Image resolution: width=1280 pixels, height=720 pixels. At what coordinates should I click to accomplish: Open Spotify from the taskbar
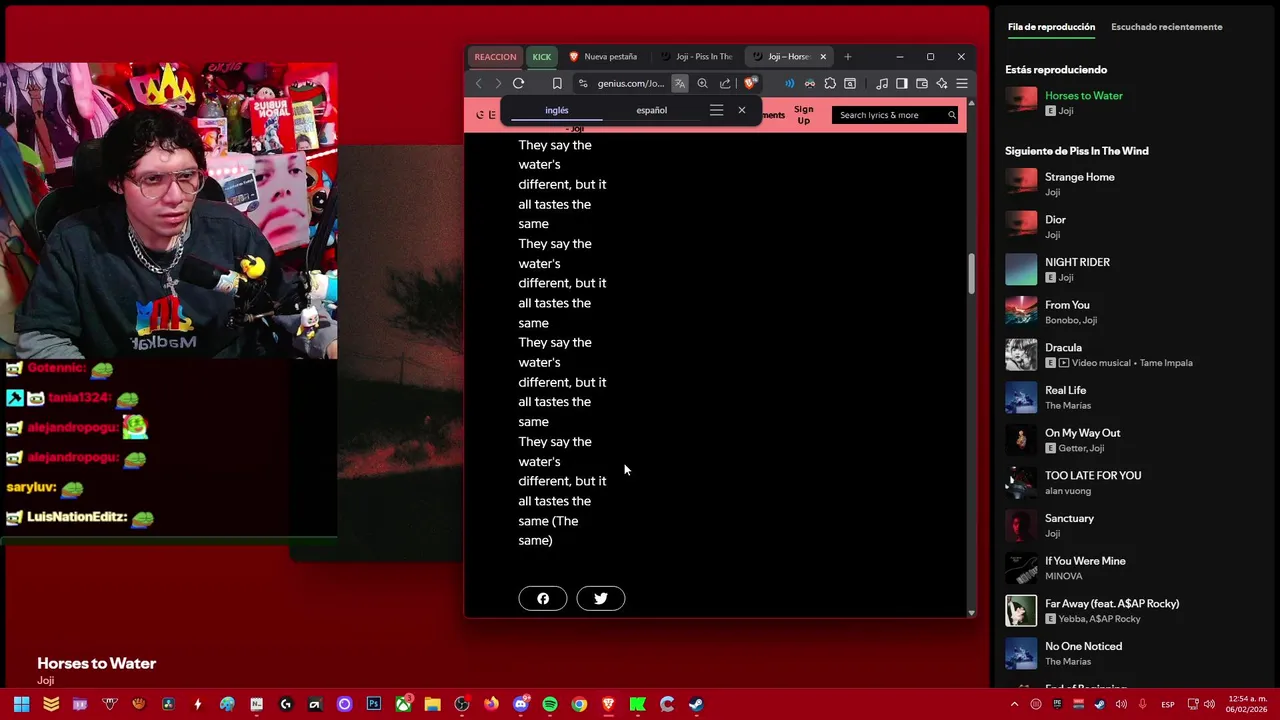[x=549, y=704]
